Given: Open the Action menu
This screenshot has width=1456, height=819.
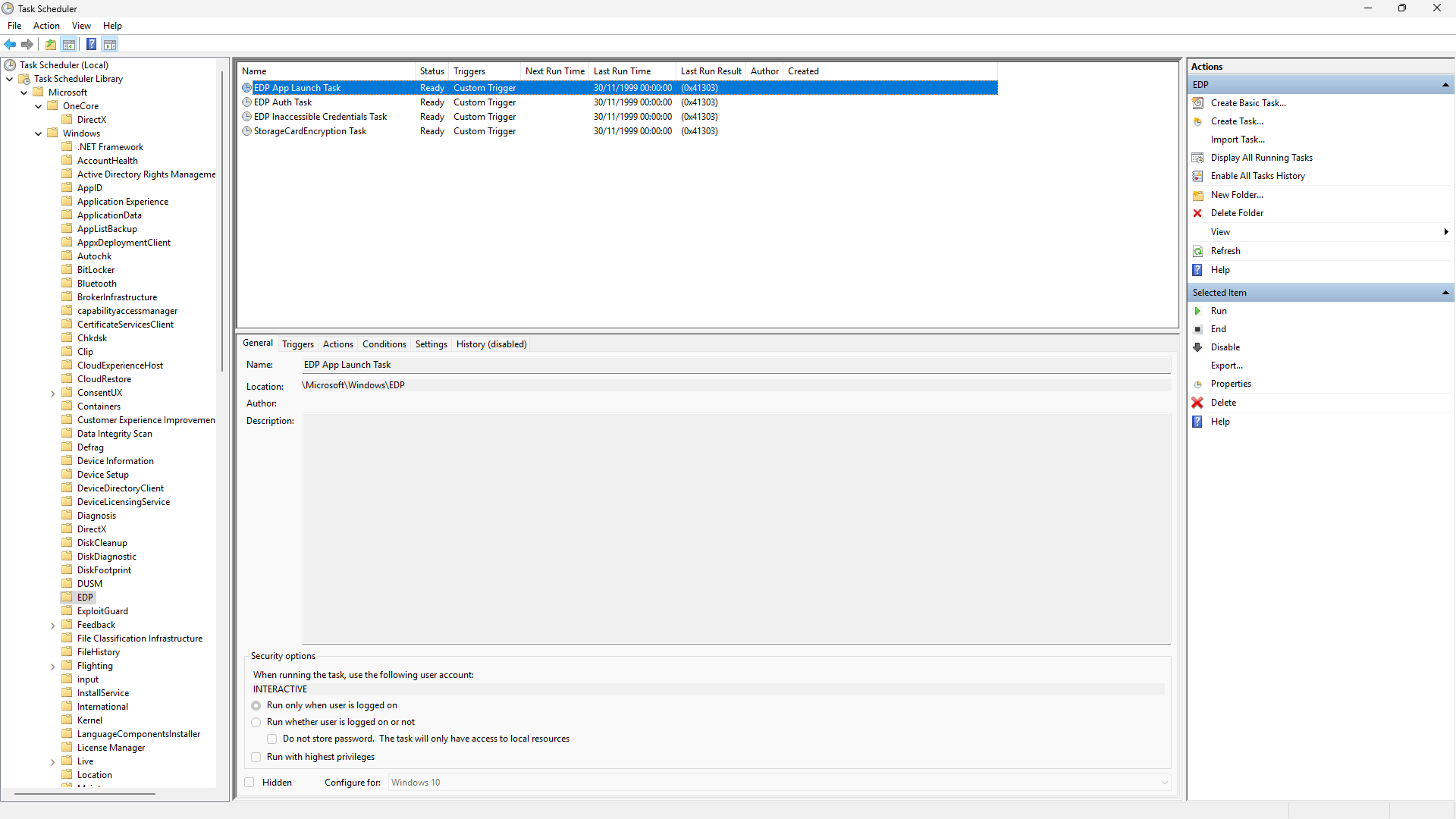Looking at the screenshot, I should point(46,26).
